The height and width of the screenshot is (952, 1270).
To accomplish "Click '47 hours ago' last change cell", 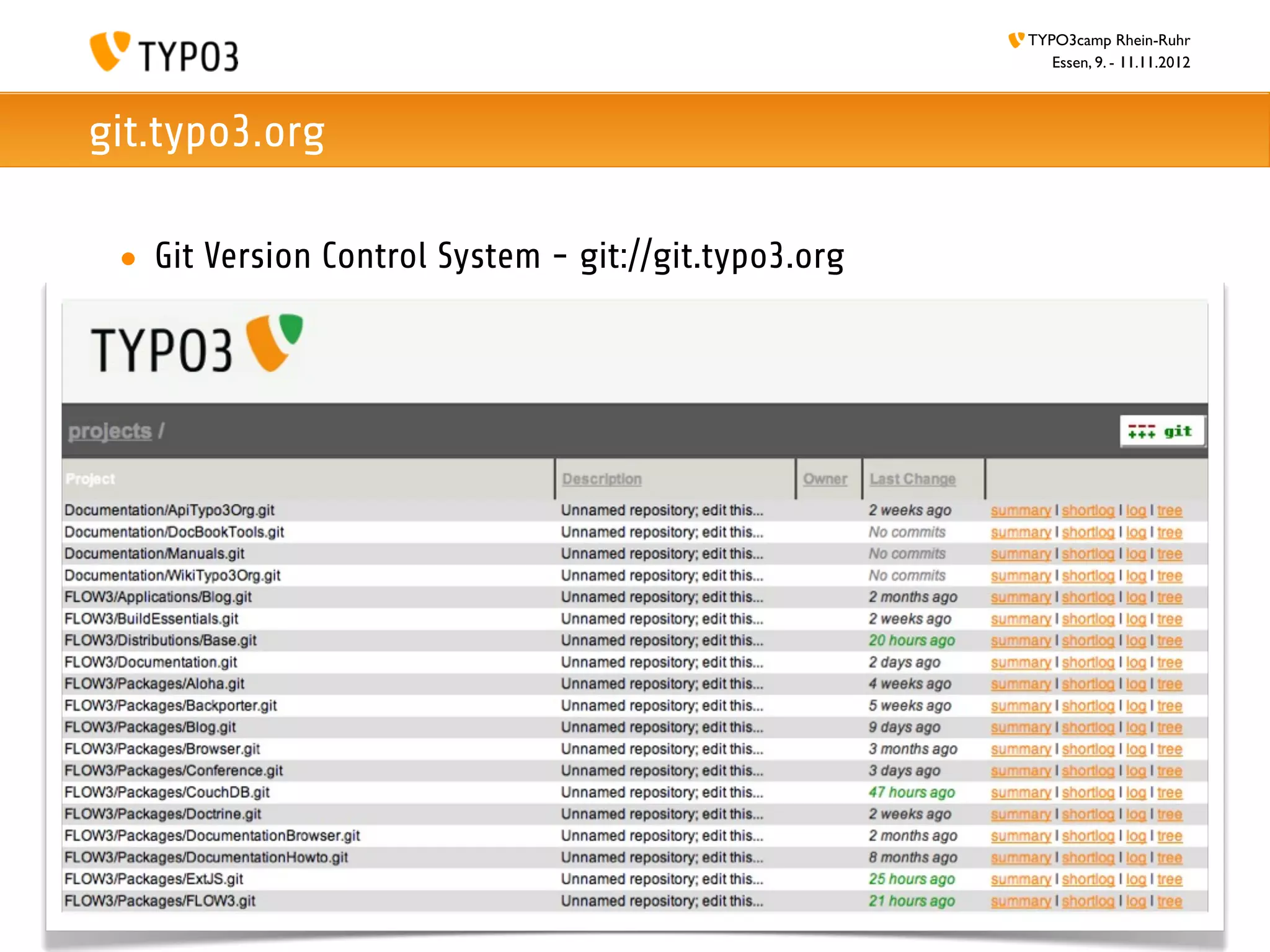I will point(912,793).
